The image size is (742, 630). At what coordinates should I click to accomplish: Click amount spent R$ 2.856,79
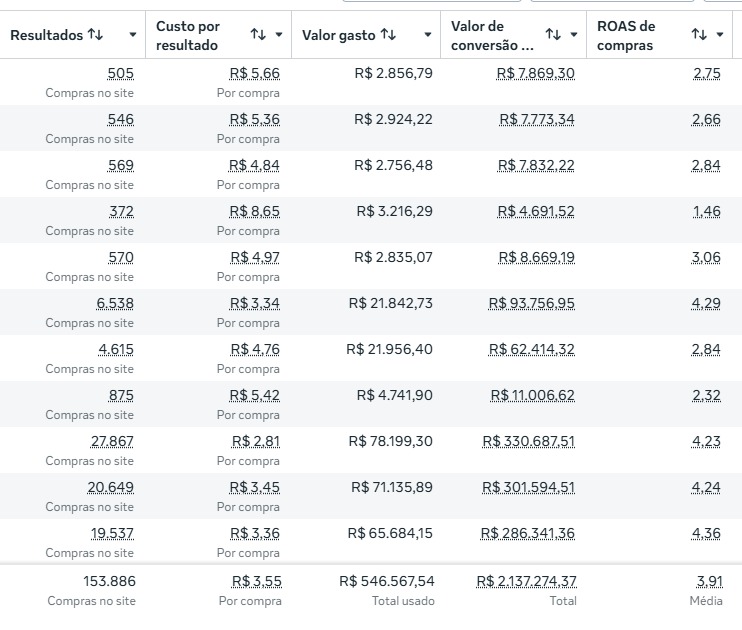pos(394,73)
